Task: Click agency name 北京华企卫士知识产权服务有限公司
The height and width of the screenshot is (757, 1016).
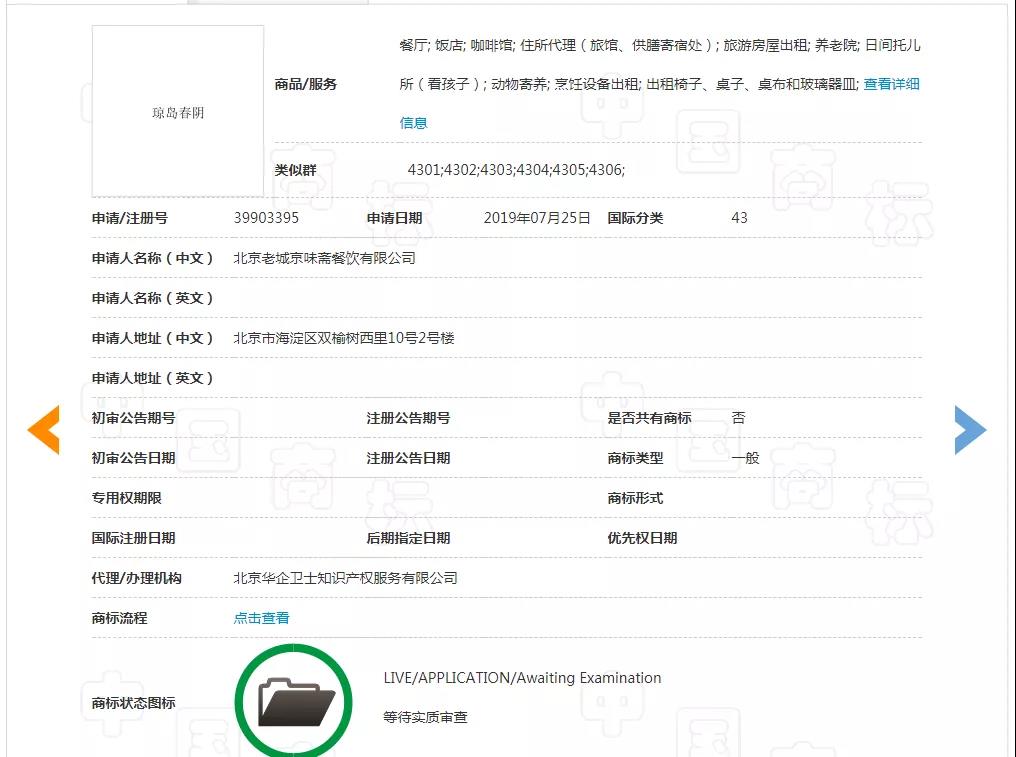Action: [345, 578]
